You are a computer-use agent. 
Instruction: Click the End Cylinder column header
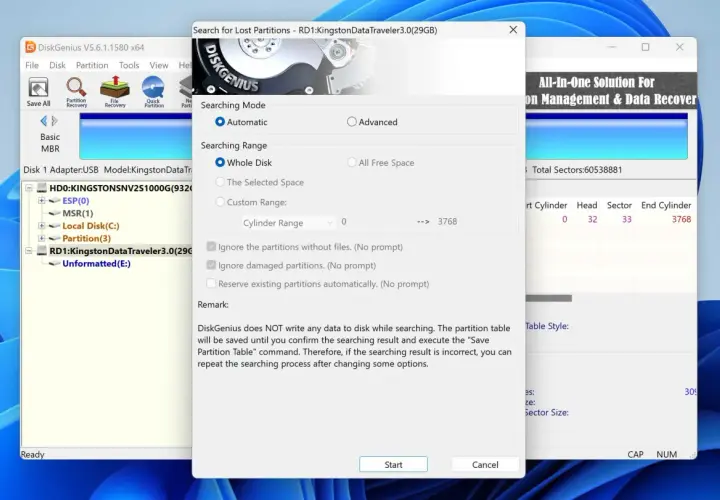666,205
